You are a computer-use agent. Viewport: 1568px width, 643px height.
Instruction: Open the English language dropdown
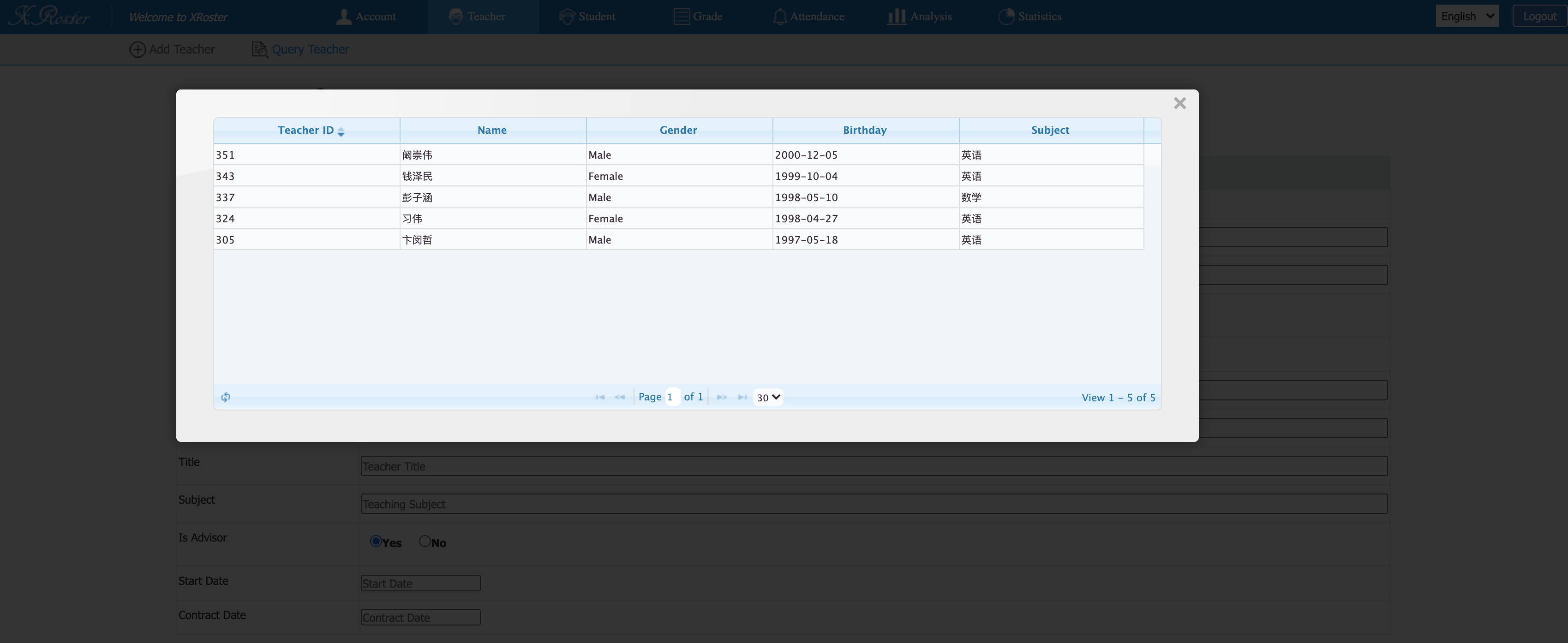coord(1467,17)
